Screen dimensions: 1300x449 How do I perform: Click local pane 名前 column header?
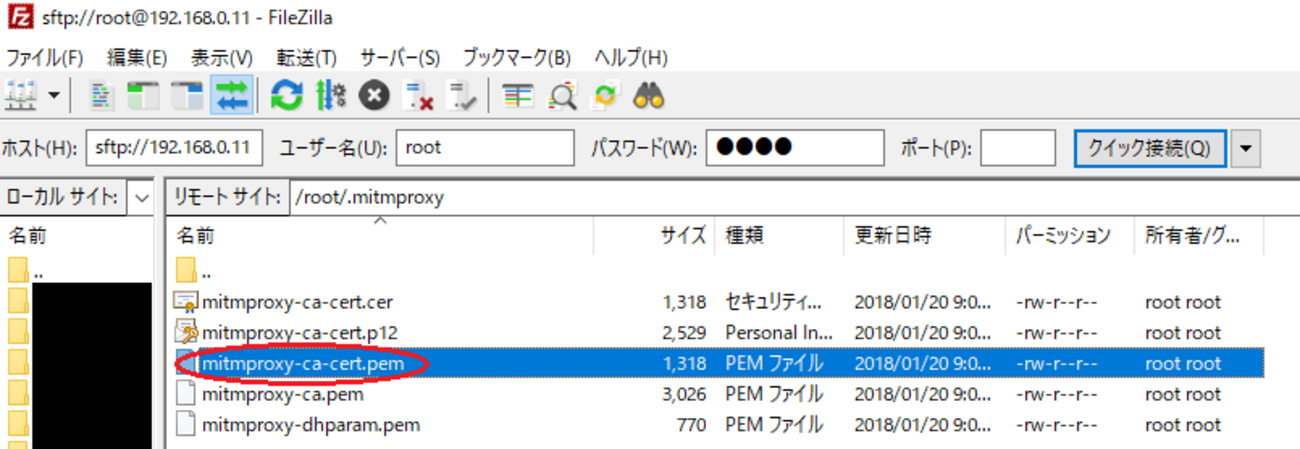click(78, 236)
